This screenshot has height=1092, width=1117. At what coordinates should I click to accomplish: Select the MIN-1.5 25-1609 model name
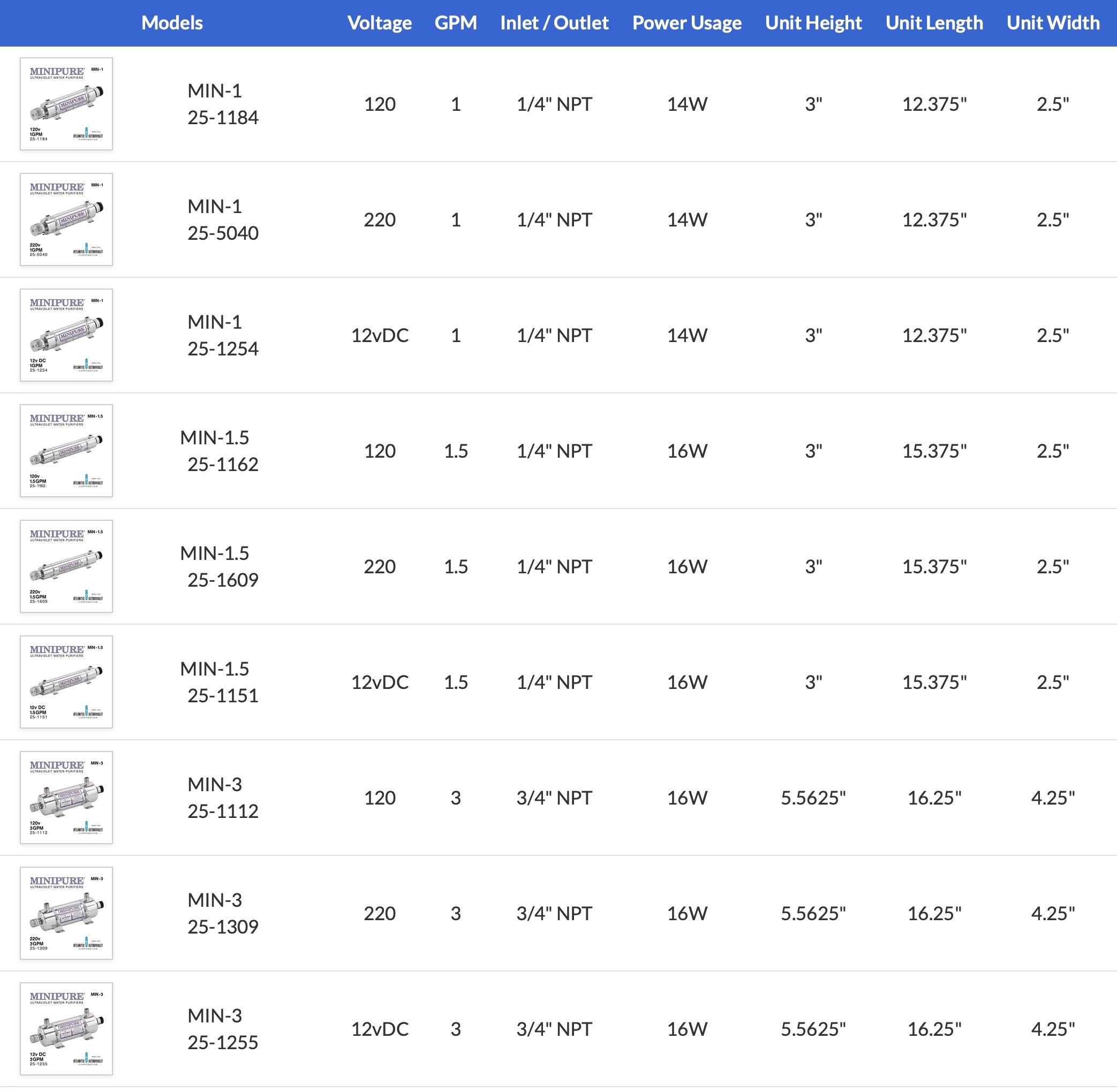pos(219,566)
